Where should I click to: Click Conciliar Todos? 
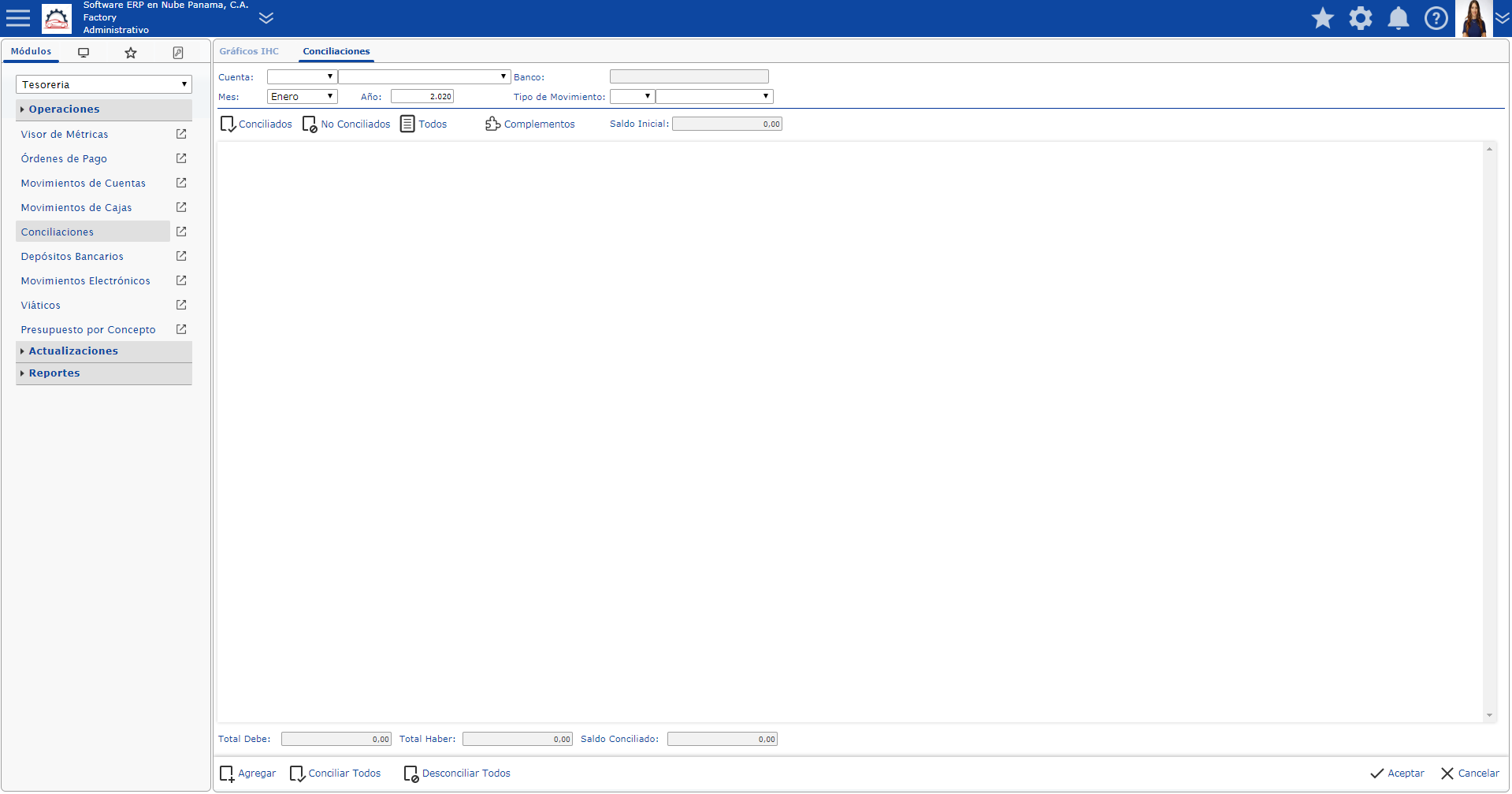click(x=335, y=774)
